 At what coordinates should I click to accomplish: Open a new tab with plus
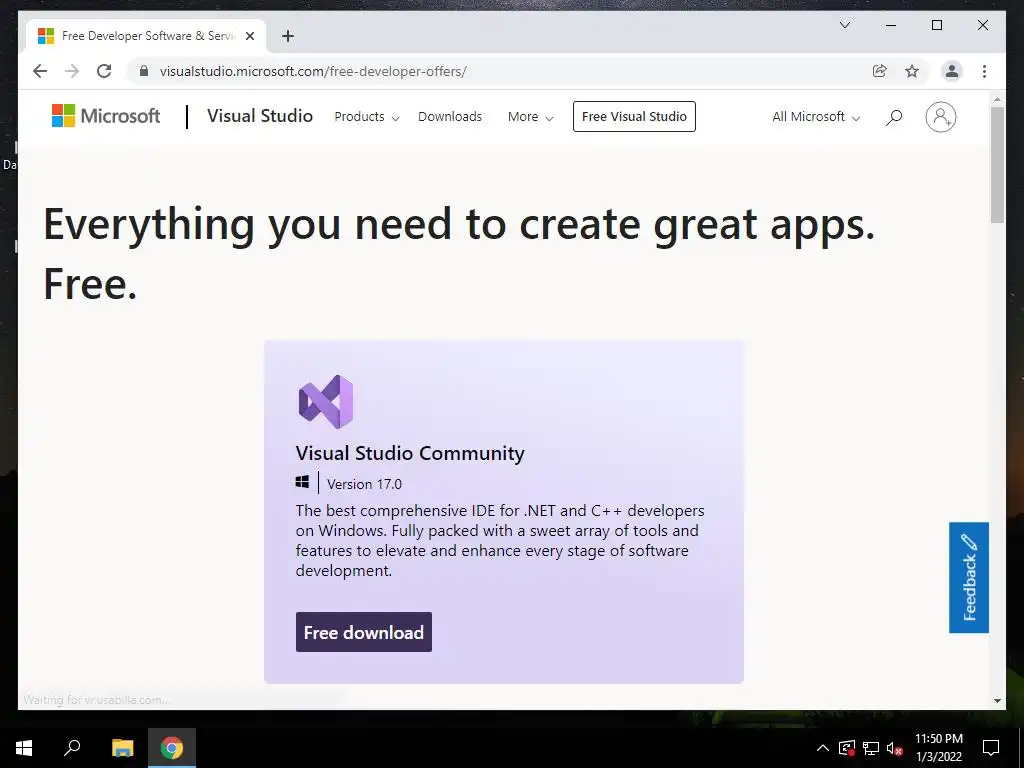288,36
